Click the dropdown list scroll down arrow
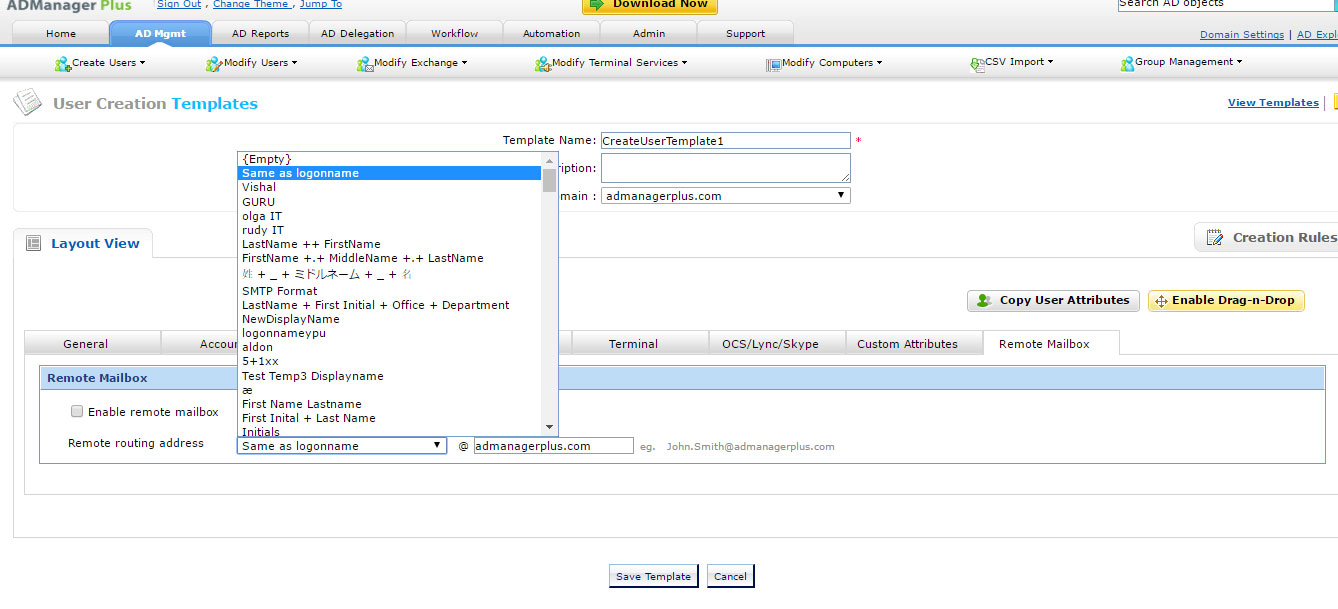Screen dimensions: 1338x609 click(549, 427)
